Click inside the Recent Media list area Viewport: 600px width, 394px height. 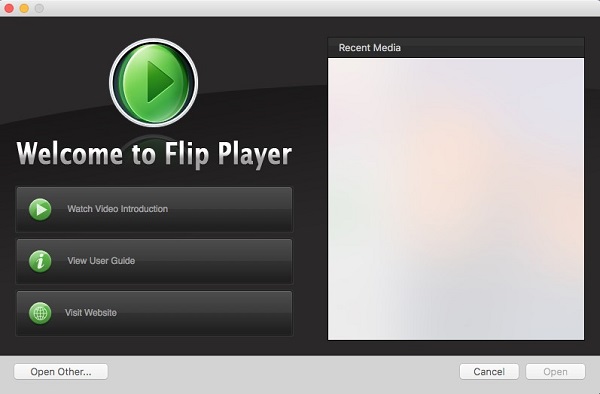point(456,199)
